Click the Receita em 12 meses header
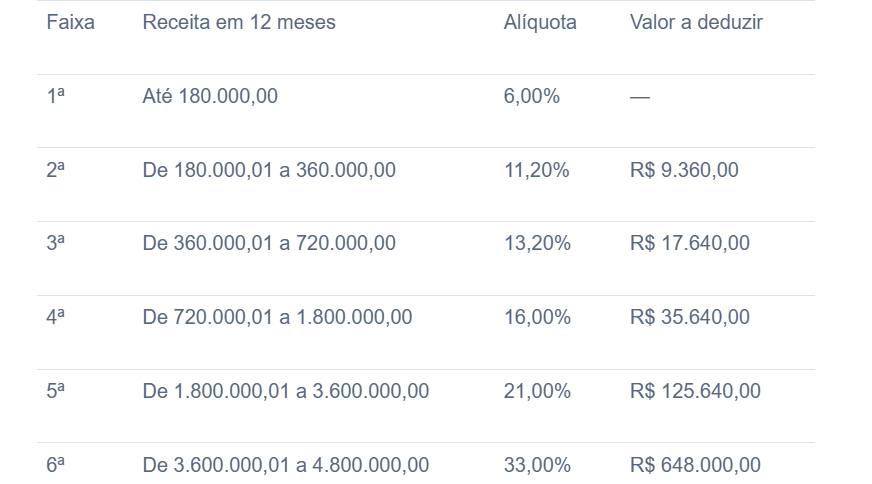Viewport: 872px width, 484px height. (x=239, y=22)
